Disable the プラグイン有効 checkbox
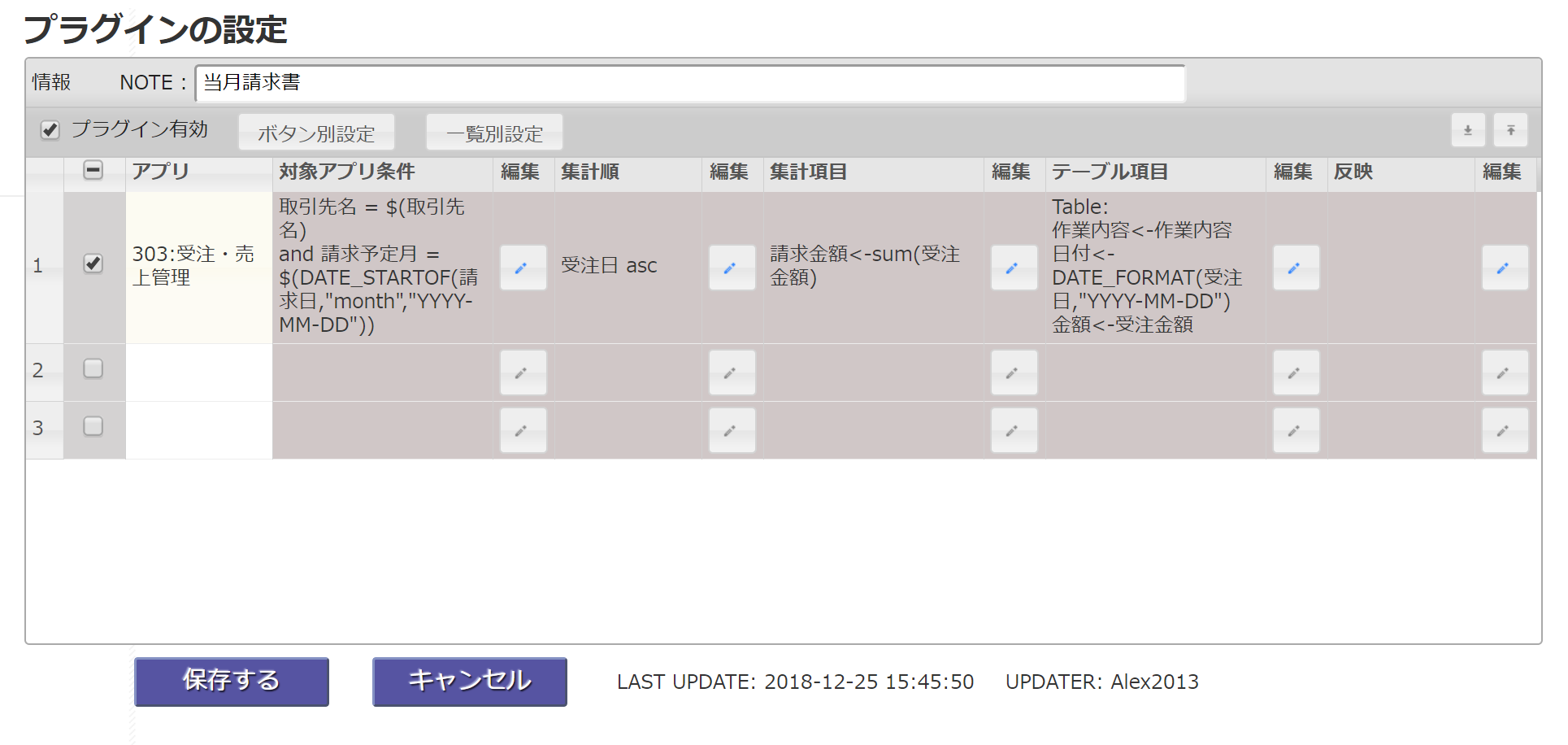The height and width of the screenshot is (745, 1568). [50, 130]
